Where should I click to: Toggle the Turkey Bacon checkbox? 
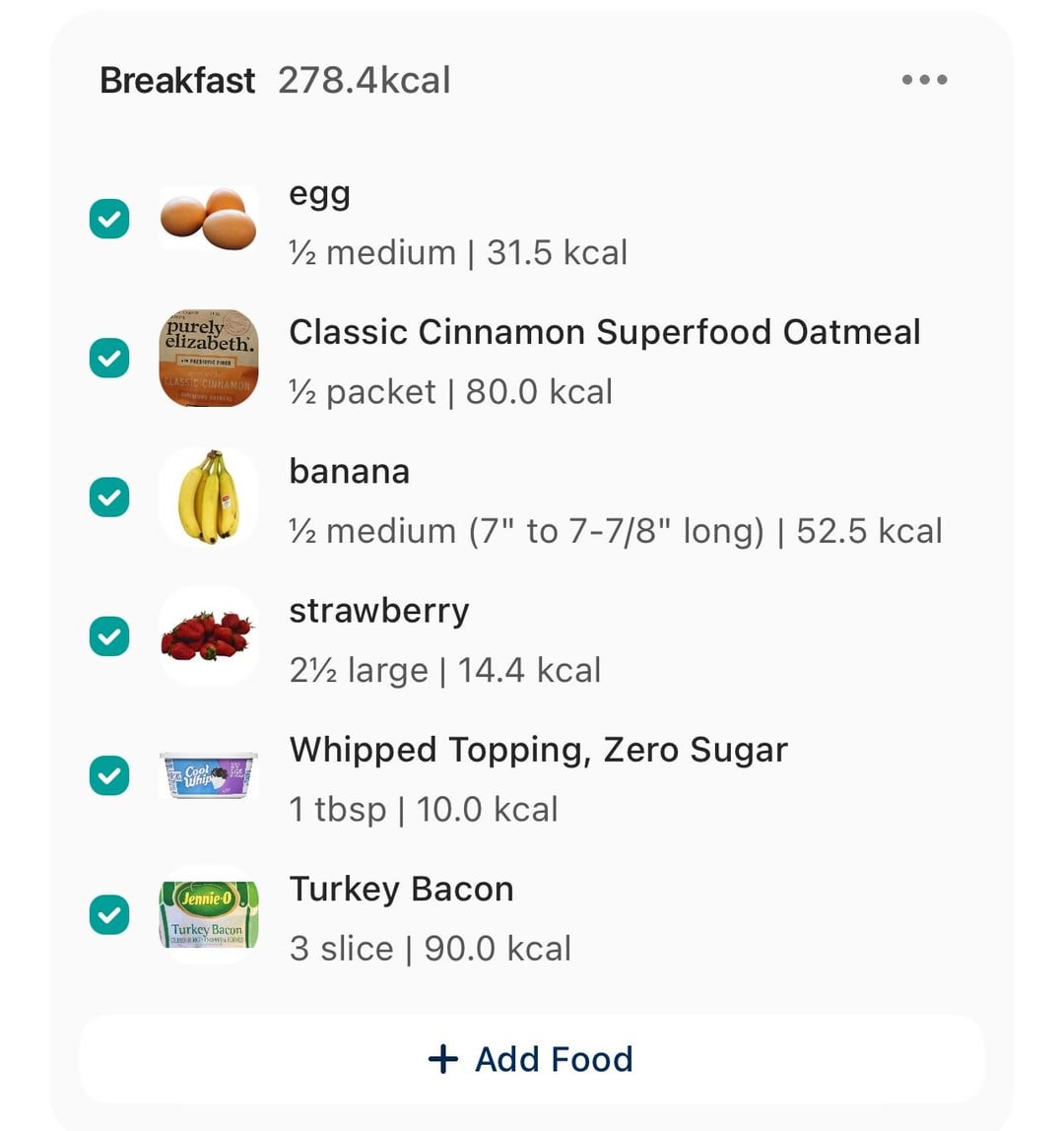click(x=109, y=914)
